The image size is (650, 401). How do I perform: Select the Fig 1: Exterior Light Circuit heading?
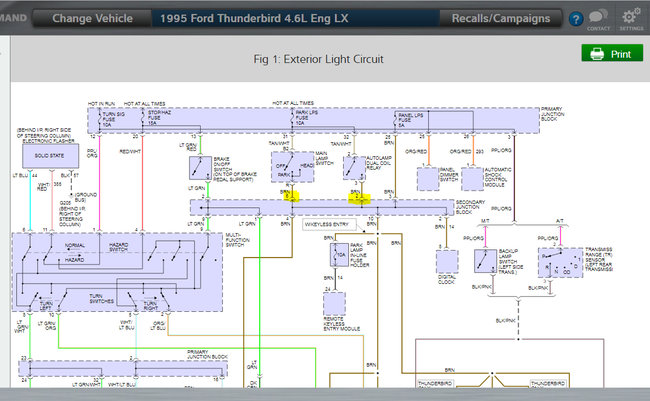coord(318,59)
